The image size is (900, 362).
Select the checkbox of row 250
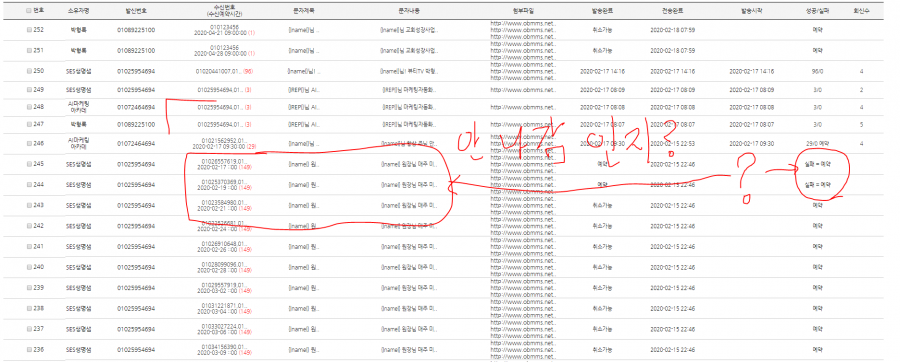(29, 71)
